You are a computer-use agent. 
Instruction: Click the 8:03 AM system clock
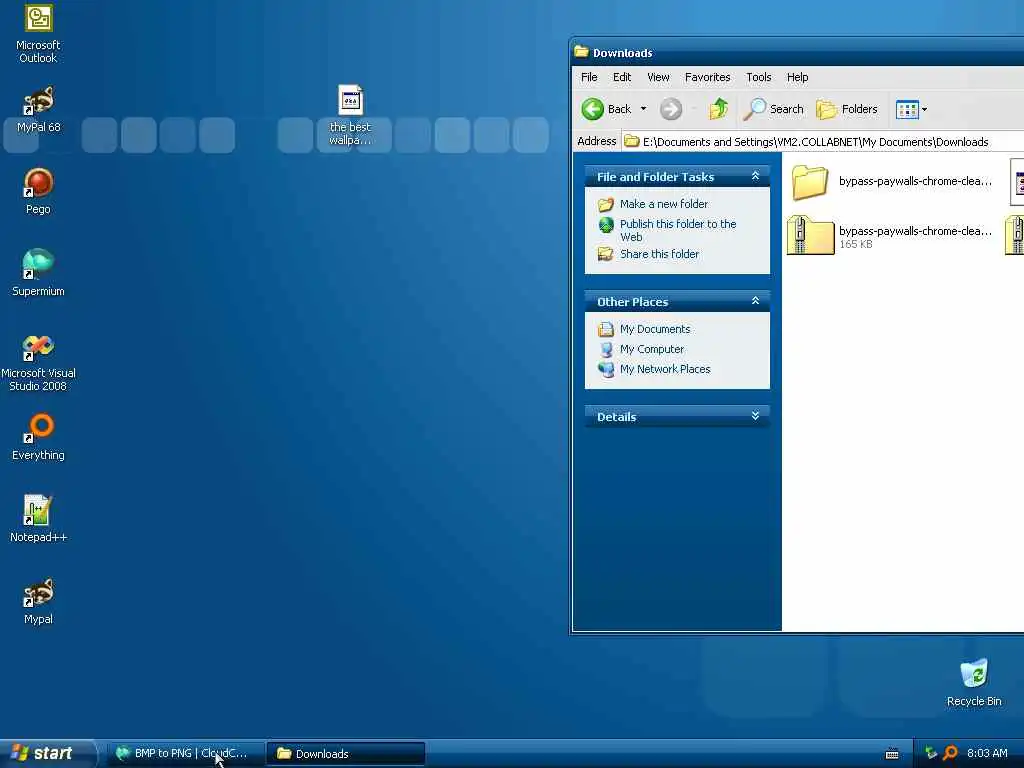(x=987, y=753)
